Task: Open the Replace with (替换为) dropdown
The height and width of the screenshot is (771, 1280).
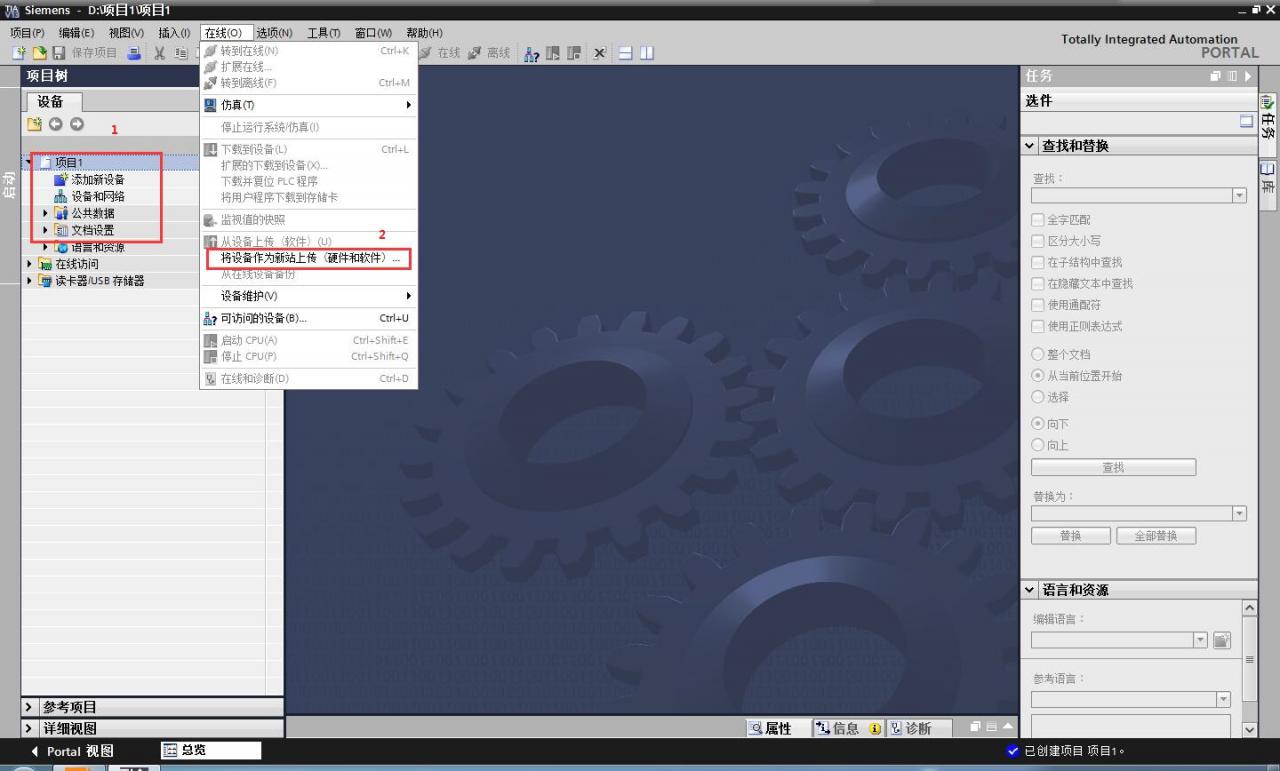Action: [1240, 513]
